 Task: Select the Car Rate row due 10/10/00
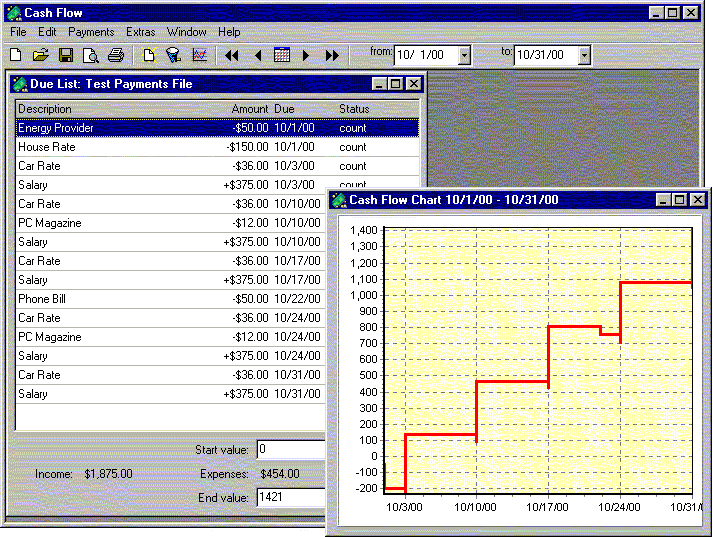[171, 204]
